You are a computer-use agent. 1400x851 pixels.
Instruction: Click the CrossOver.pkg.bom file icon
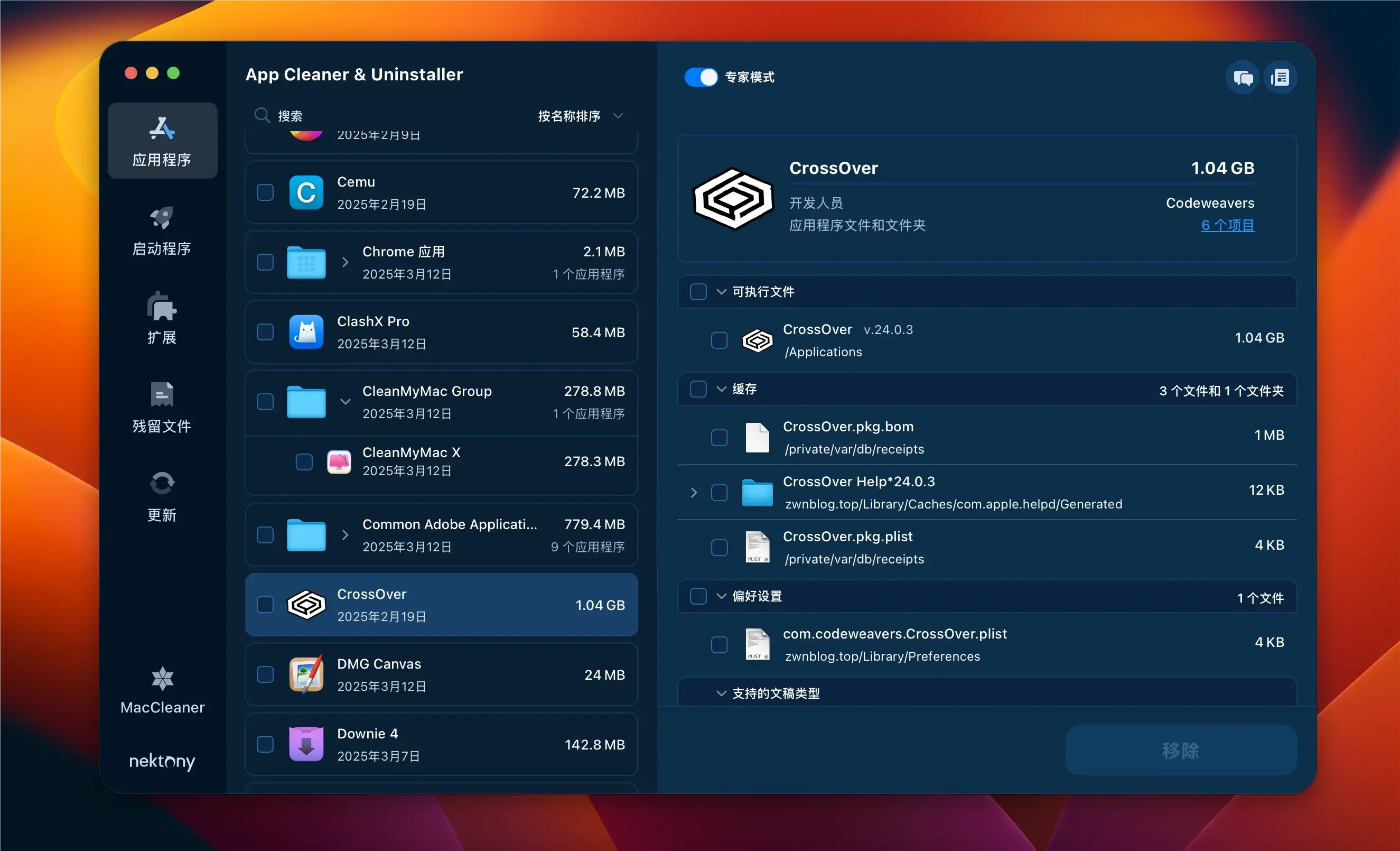click(758, 438)
